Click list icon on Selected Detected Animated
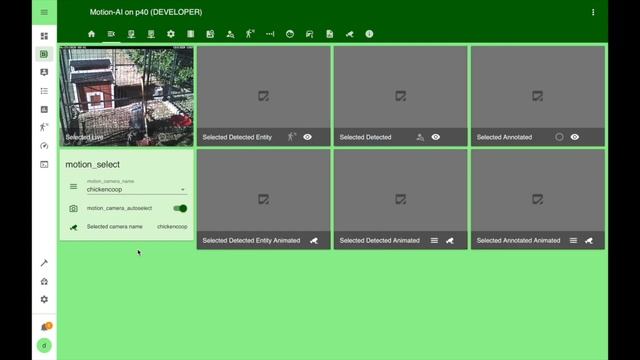Viewport: 640px width, 360px height. (x=434, y=241)
